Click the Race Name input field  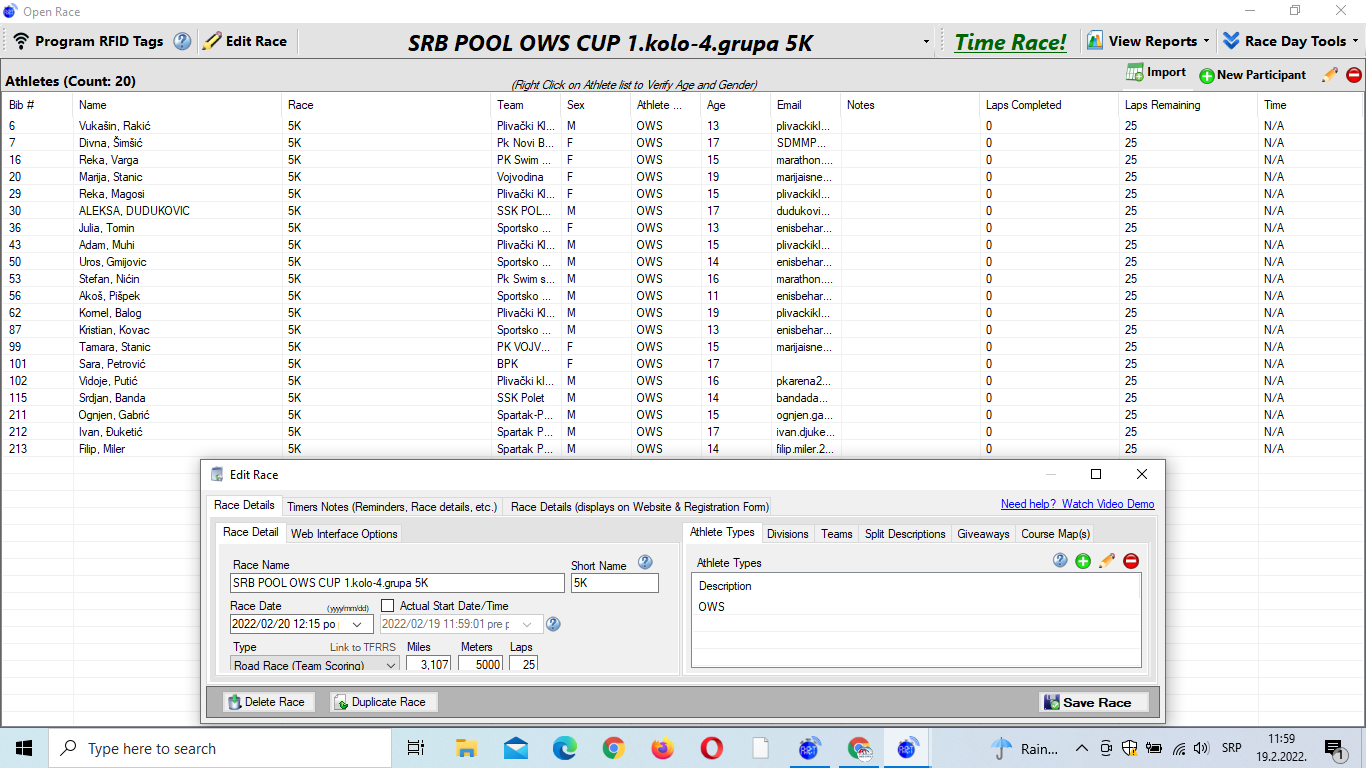click(x=397, y=583)
